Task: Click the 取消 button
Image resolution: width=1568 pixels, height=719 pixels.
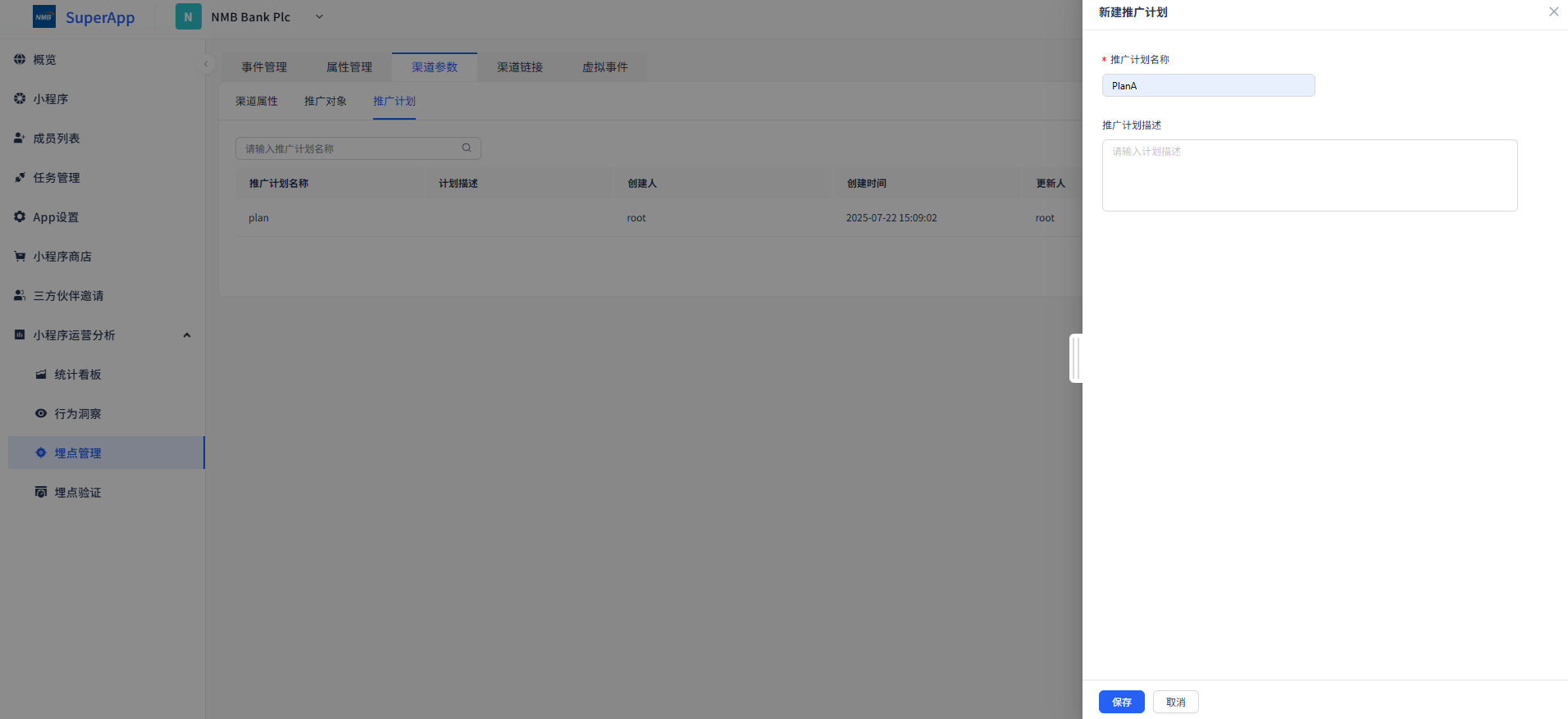Action: tap(1176, 702)
